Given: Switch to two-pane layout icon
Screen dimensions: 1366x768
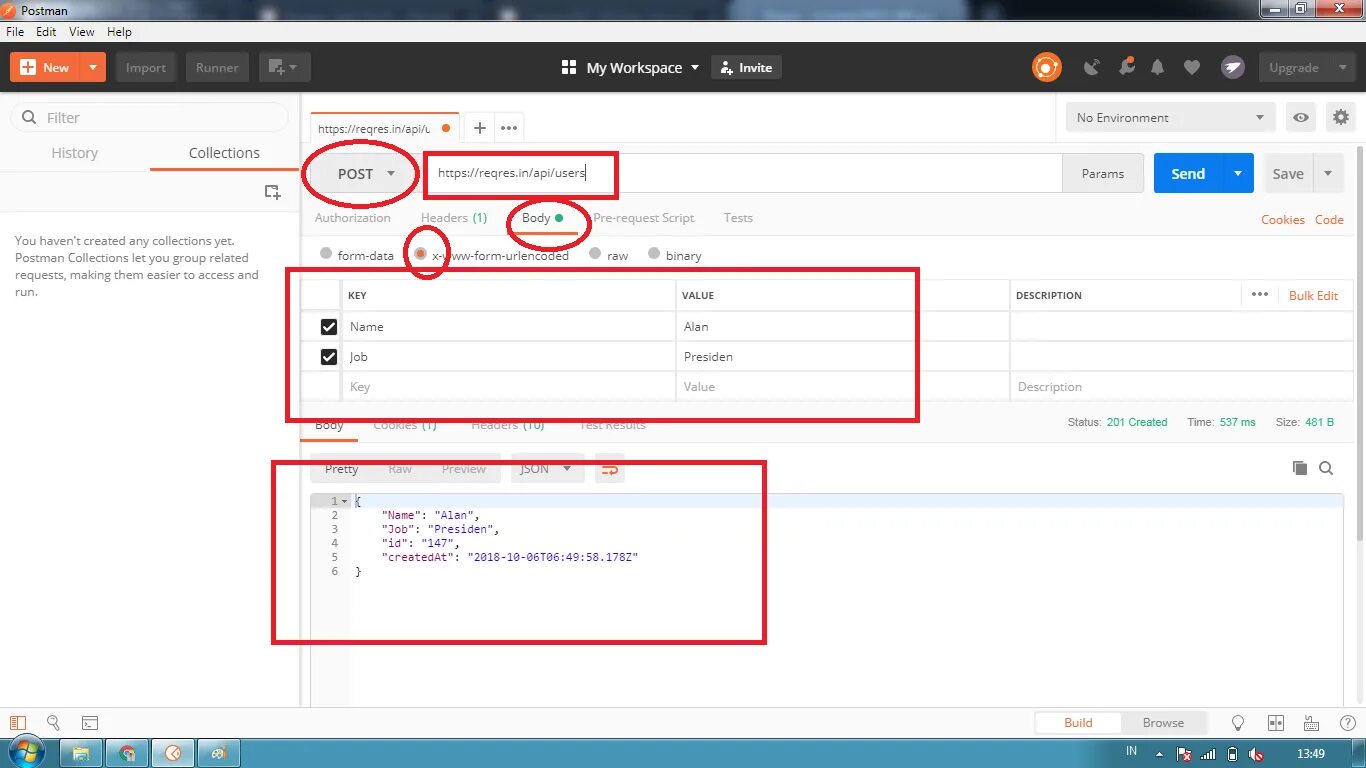Looking at the screenshot, I should point(1275,723).
